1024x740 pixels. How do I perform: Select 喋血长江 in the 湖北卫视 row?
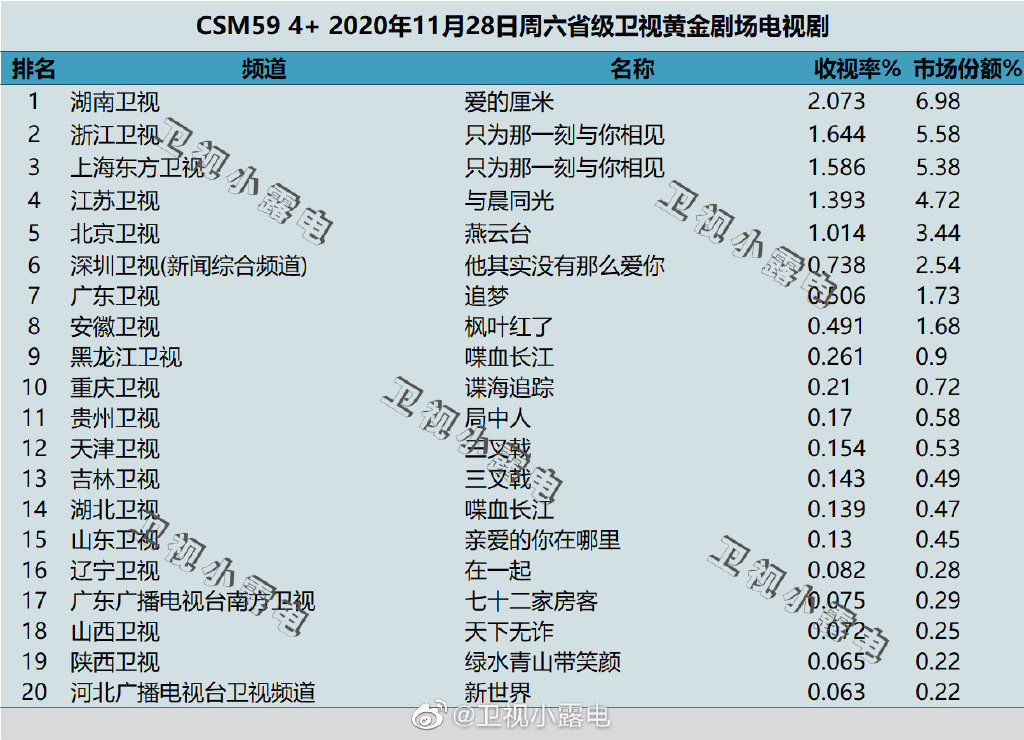[x=509, y=509]
